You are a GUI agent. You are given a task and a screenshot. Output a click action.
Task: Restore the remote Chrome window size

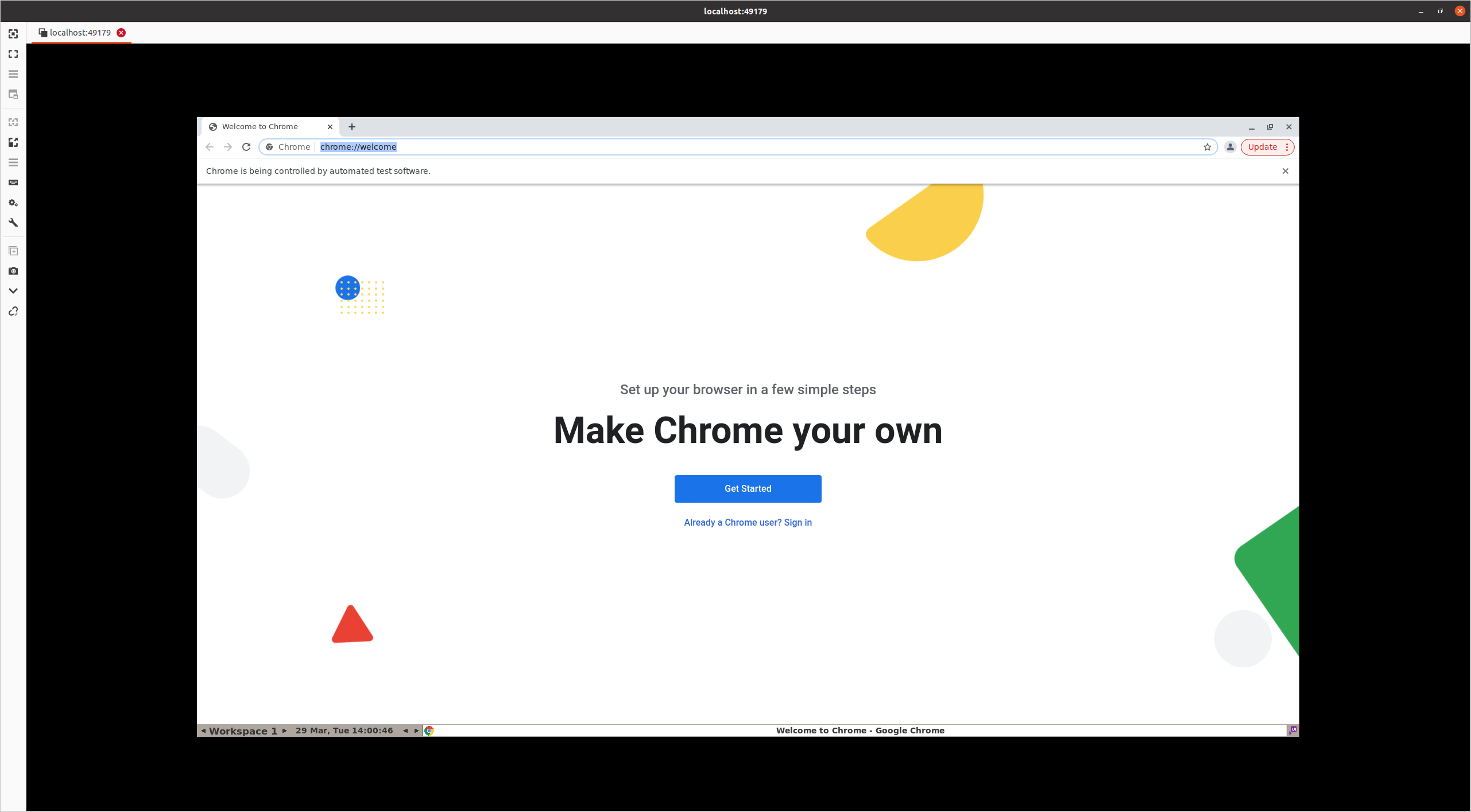(x=1270, y=127)
